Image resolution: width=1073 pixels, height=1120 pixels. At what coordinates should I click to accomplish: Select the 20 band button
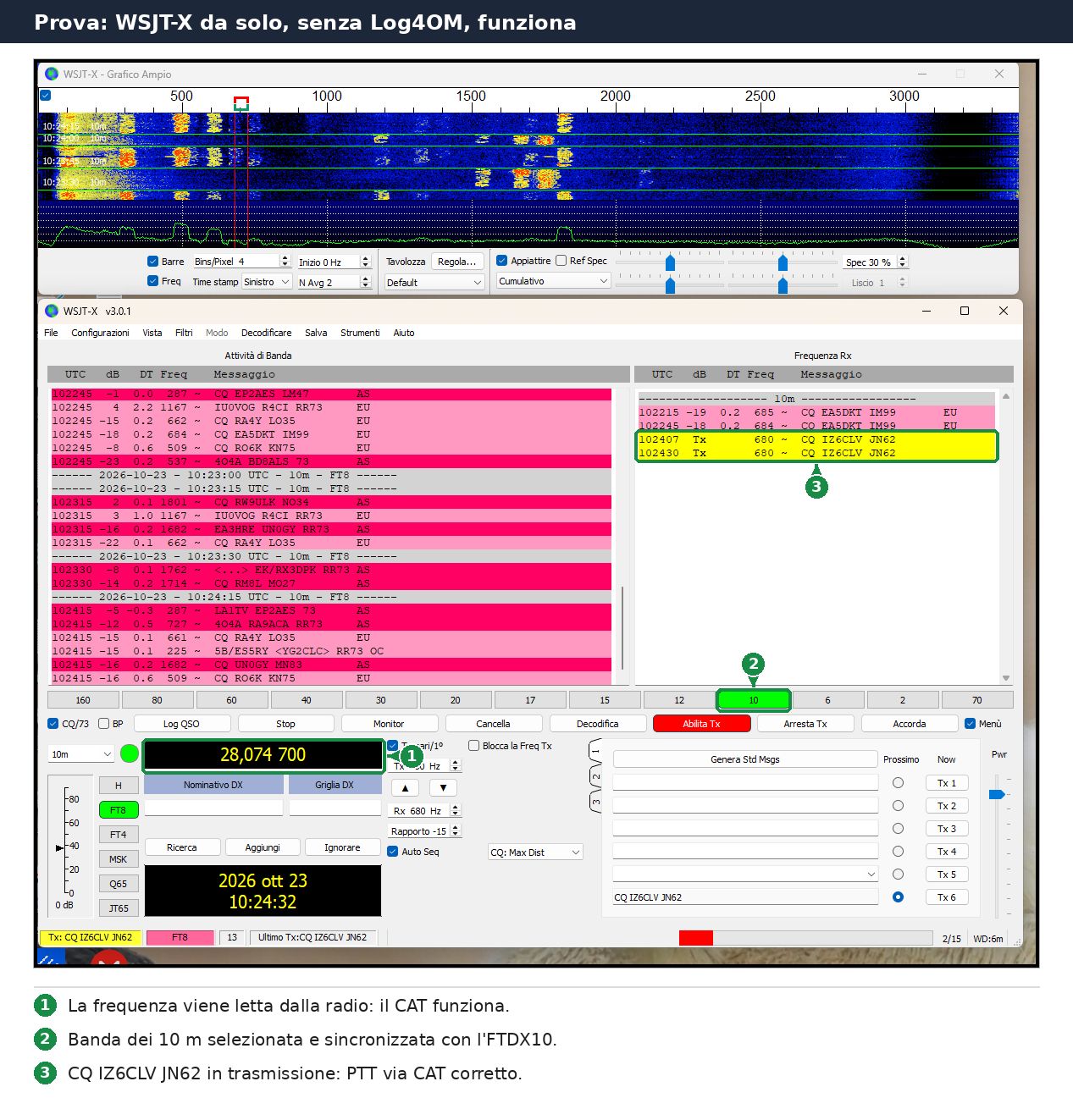[456, 700]
